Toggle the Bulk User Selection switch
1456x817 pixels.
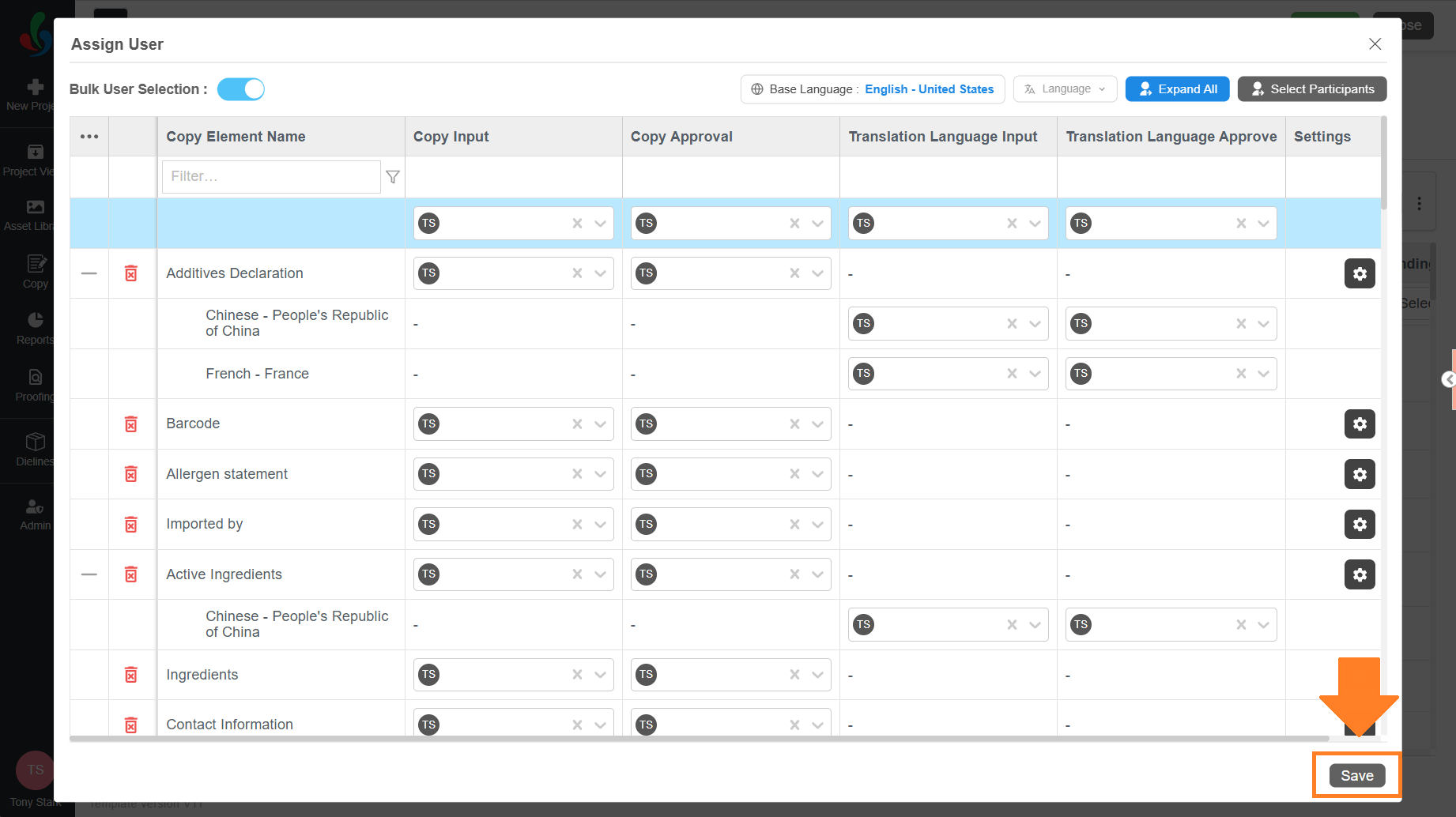[x=241, y=89]
